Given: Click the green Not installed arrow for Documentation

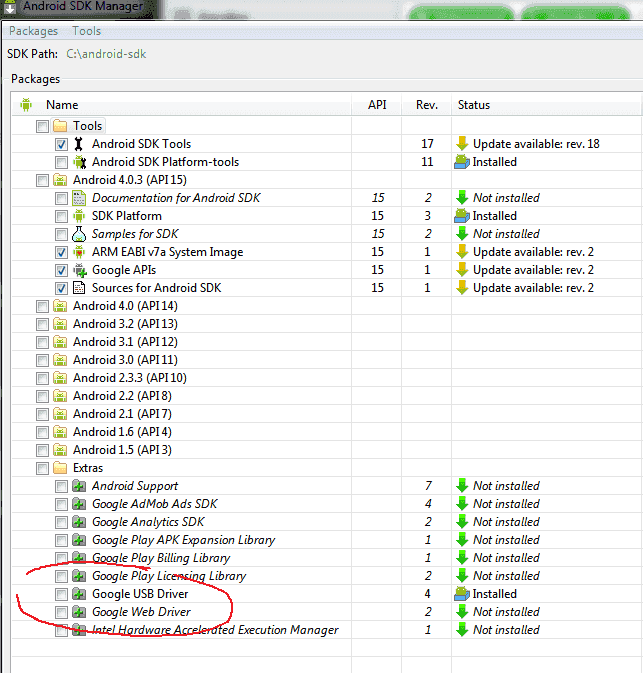Looking at the screenshot, I should (x=462, y=198).
